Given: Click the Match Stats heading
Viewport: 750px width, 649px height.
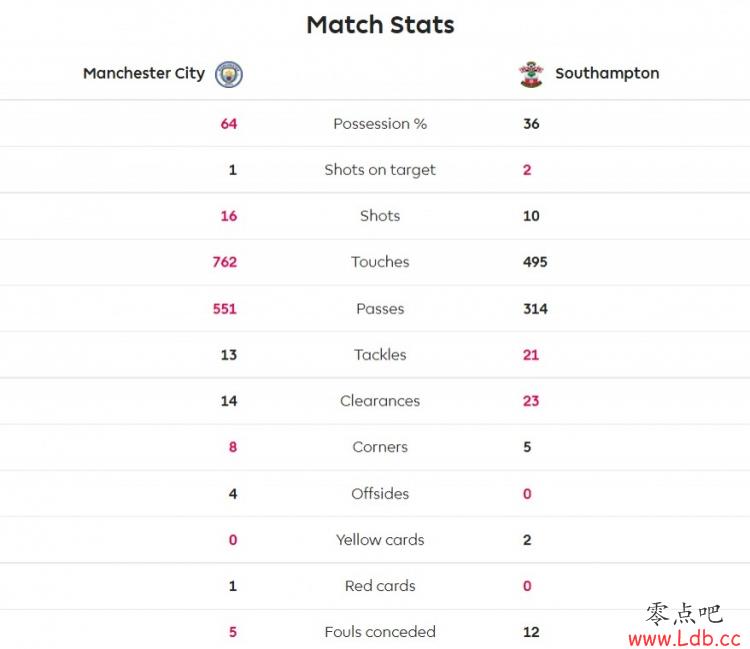Looking at the screenshot, I should tap(380, 25).
